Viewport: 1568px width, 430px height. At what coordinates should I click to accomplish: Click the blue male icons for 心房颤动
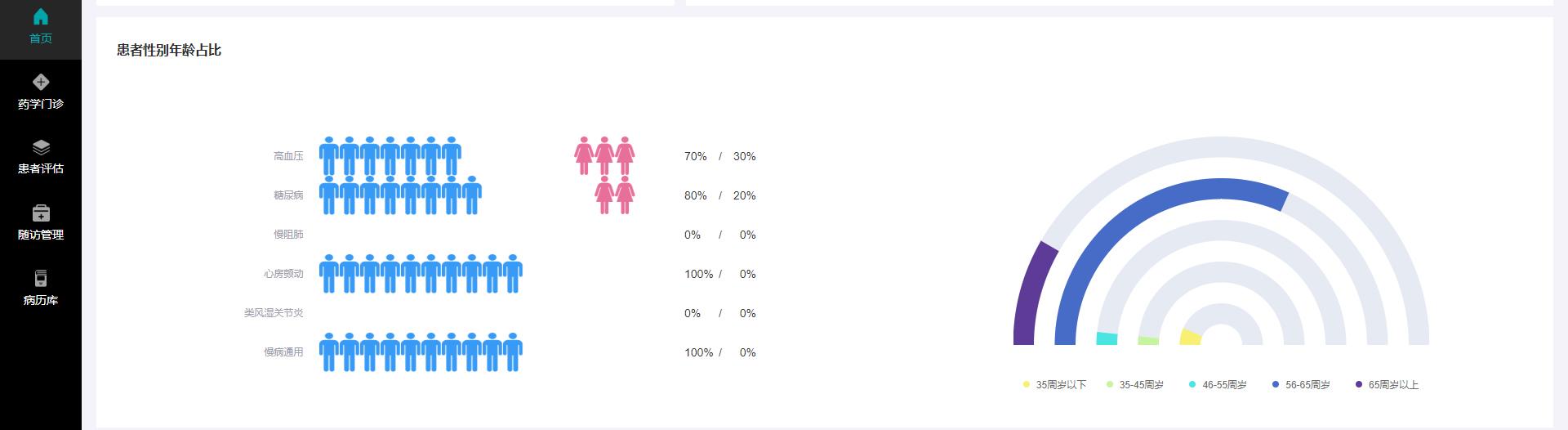click(x=421, y=274)
